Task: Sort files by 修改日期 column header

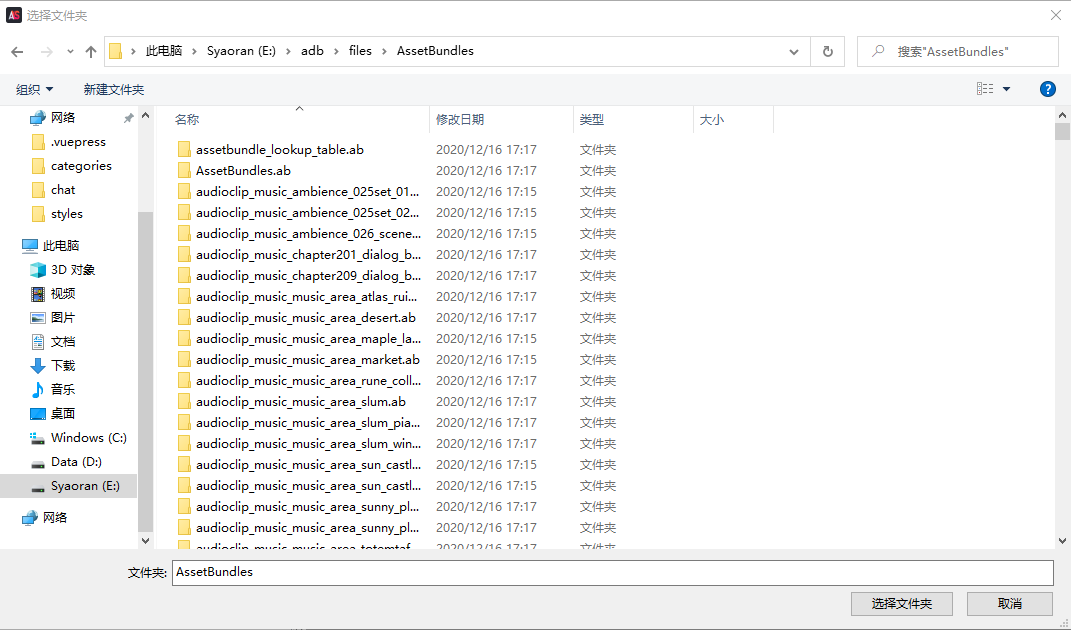Action: pyautogui.click(x=460, y=120)
